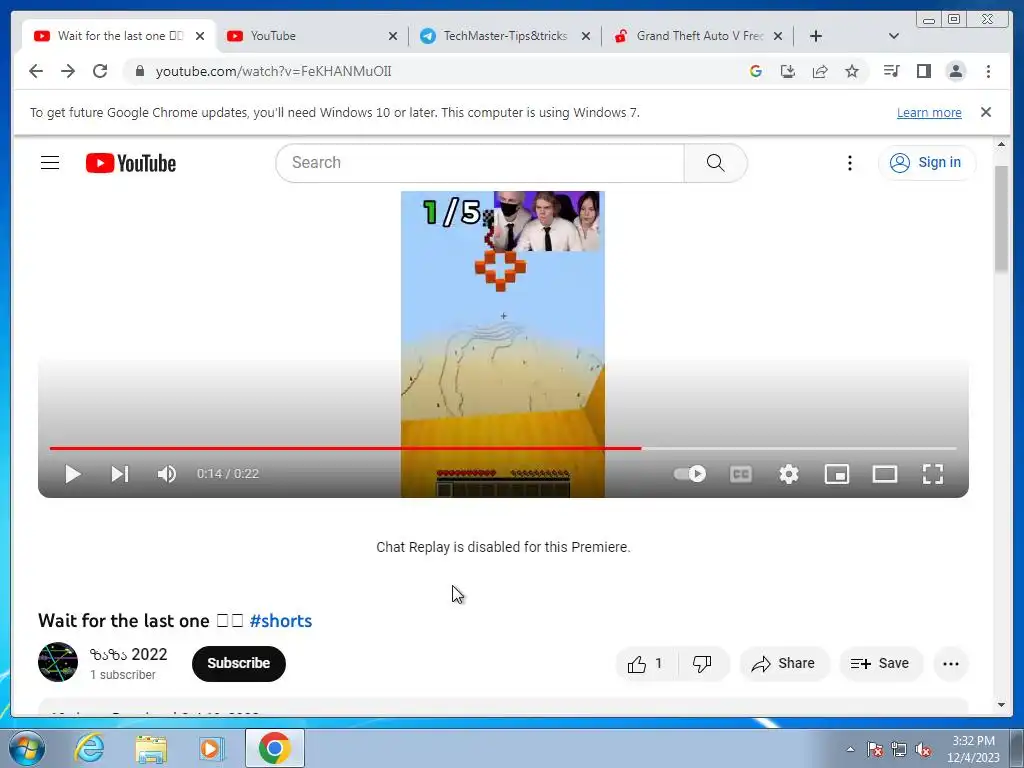Toggle the autoplay switch in player
Viewport: 1024px width, 768px height.
[690, 473]
